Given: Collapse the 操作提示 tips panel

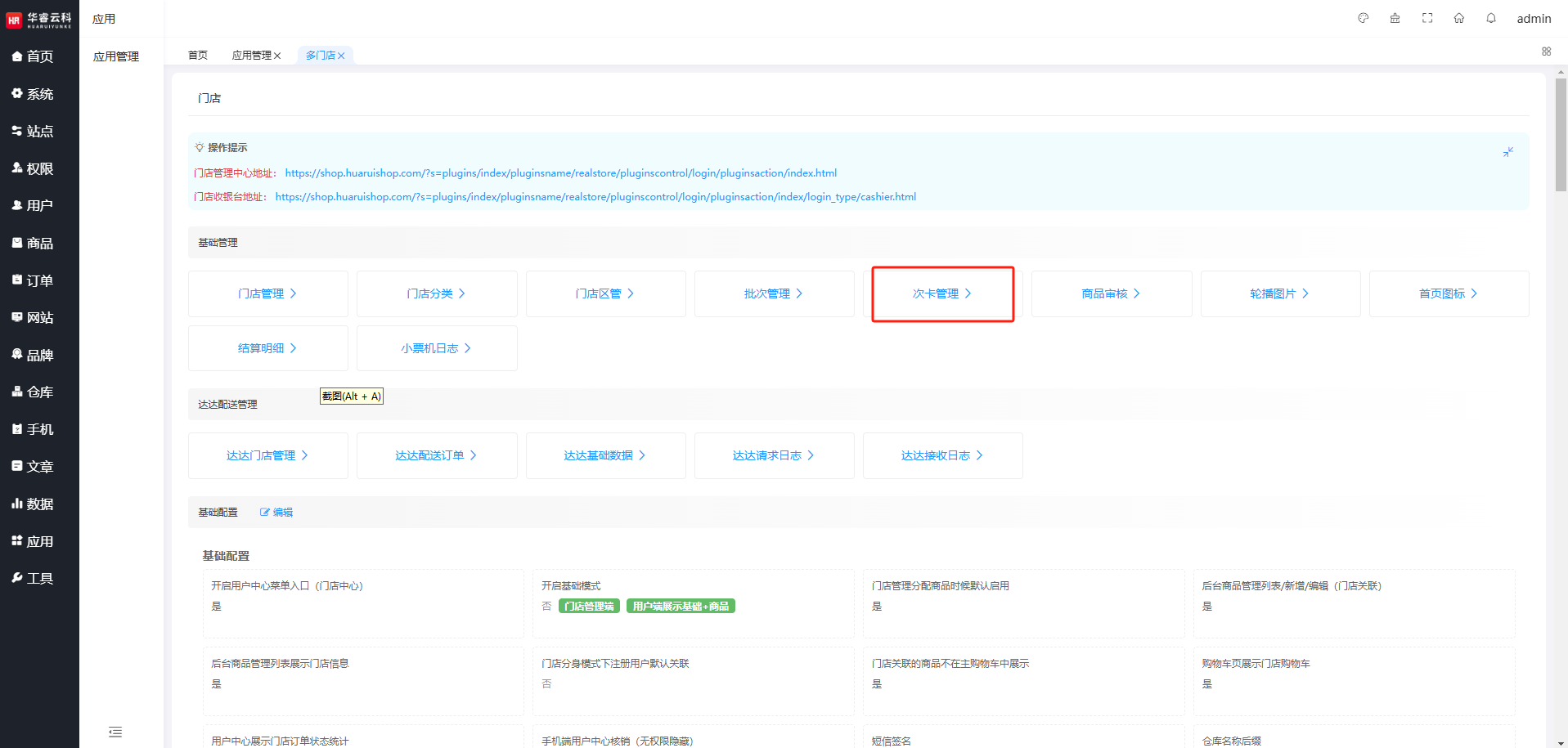Looking at the screenshot, I should (x=1508, y=152).
